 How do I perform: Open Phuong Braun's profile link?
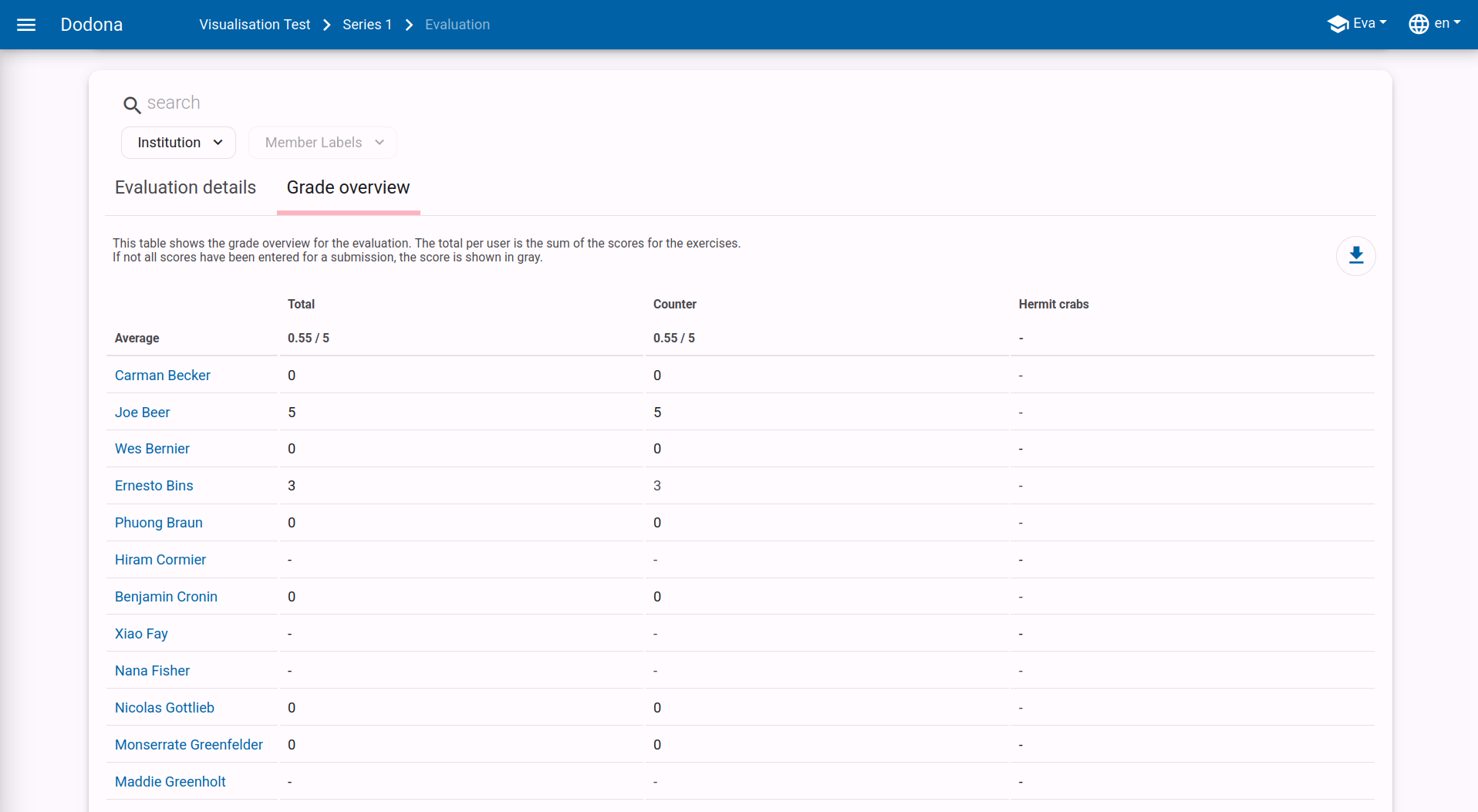pyautogui.click(x=159, y=523)
